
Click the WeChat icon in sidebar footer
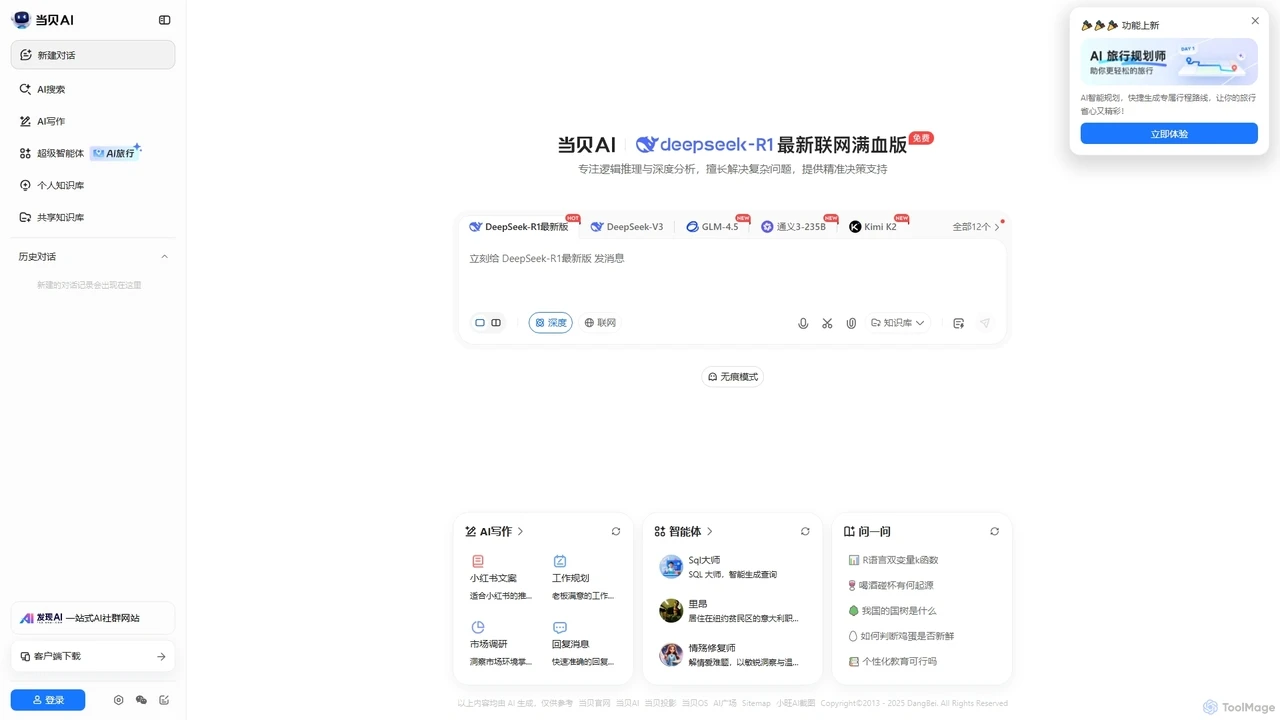pos(141,700)
